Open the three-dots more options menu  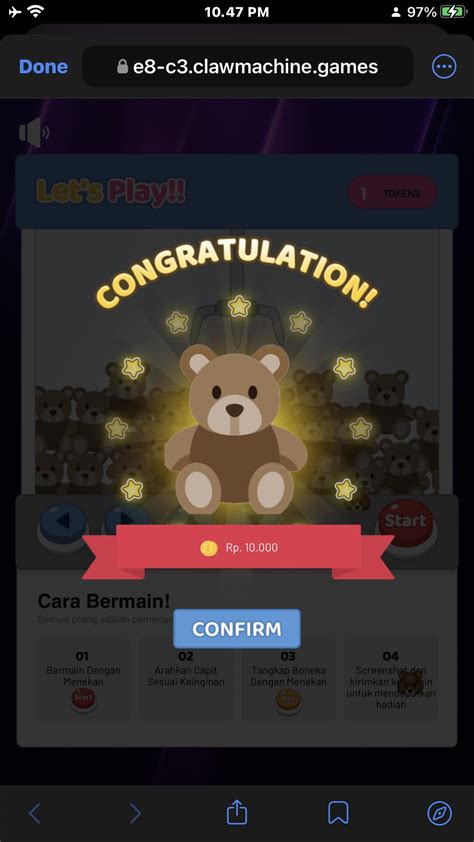point(444,67)
